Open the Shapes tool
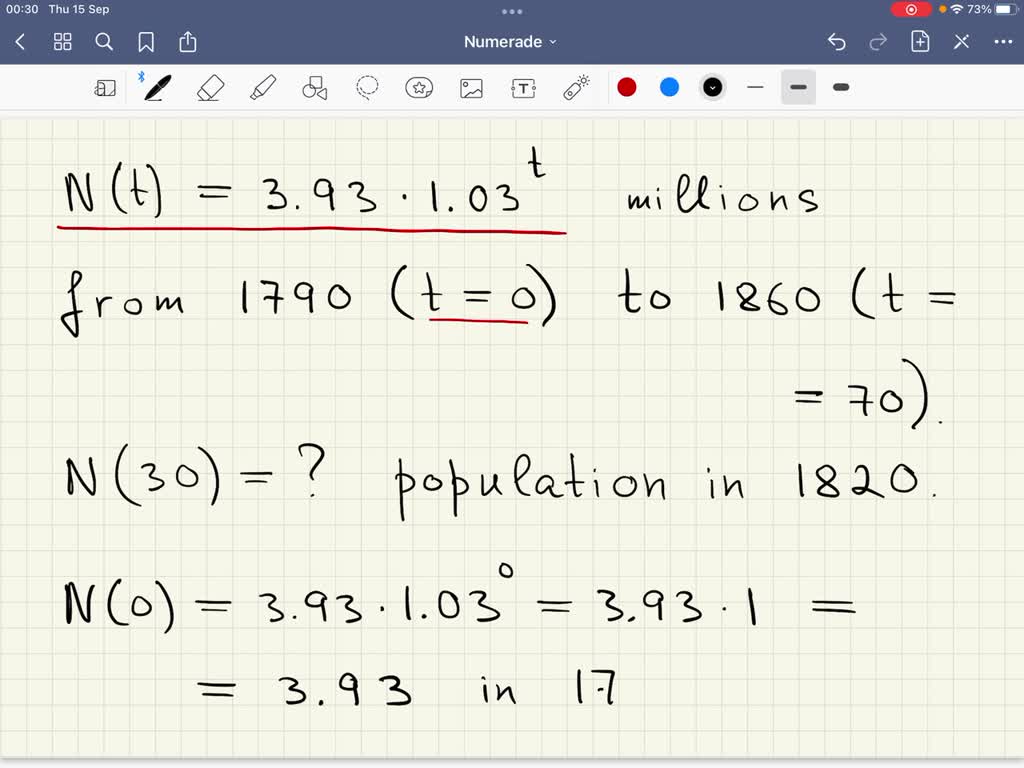 314,88
